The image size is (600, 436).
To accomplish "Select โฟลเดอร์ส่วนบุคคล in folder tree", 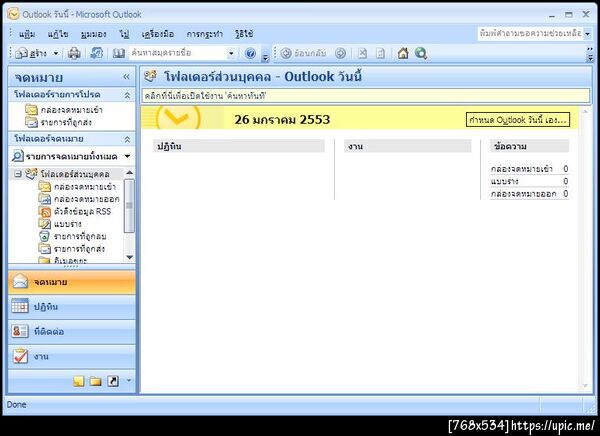I will (x=67, y=174).
